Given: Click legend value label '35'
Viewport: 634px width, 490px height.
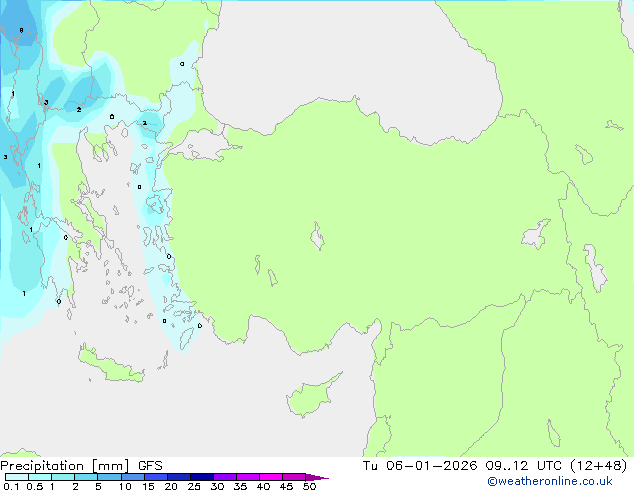Looking at the screenshot, I should (x=240, y=486).
